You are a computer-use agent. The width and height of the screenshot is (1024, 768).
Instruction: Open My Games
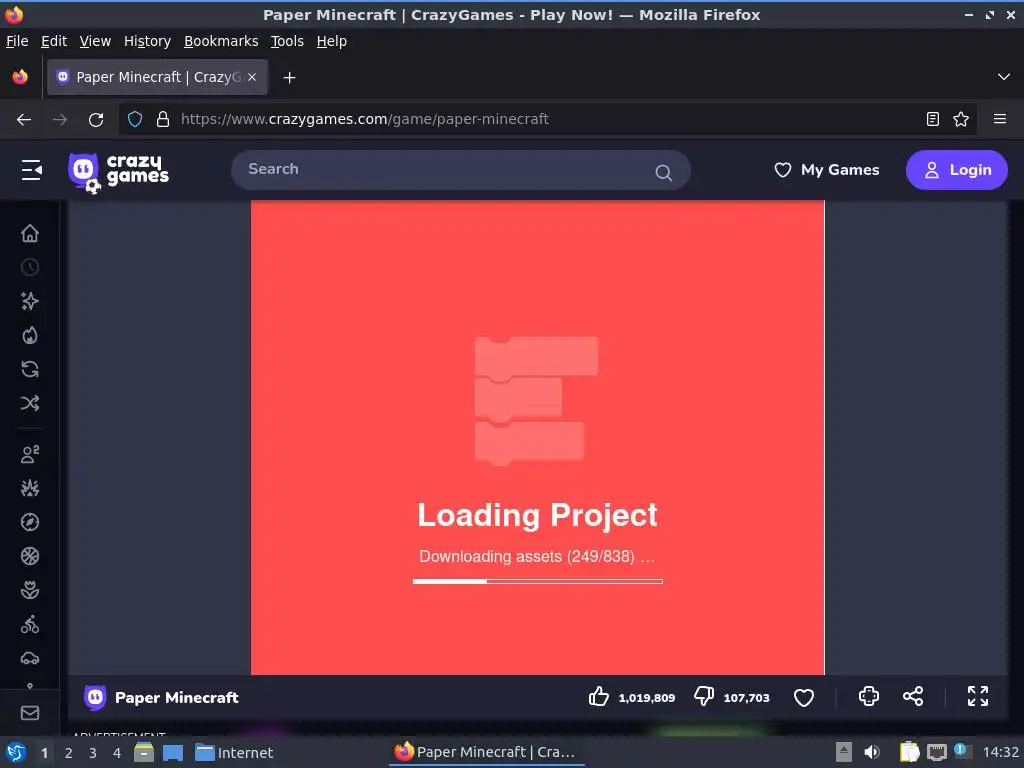(x=826, y=170)
